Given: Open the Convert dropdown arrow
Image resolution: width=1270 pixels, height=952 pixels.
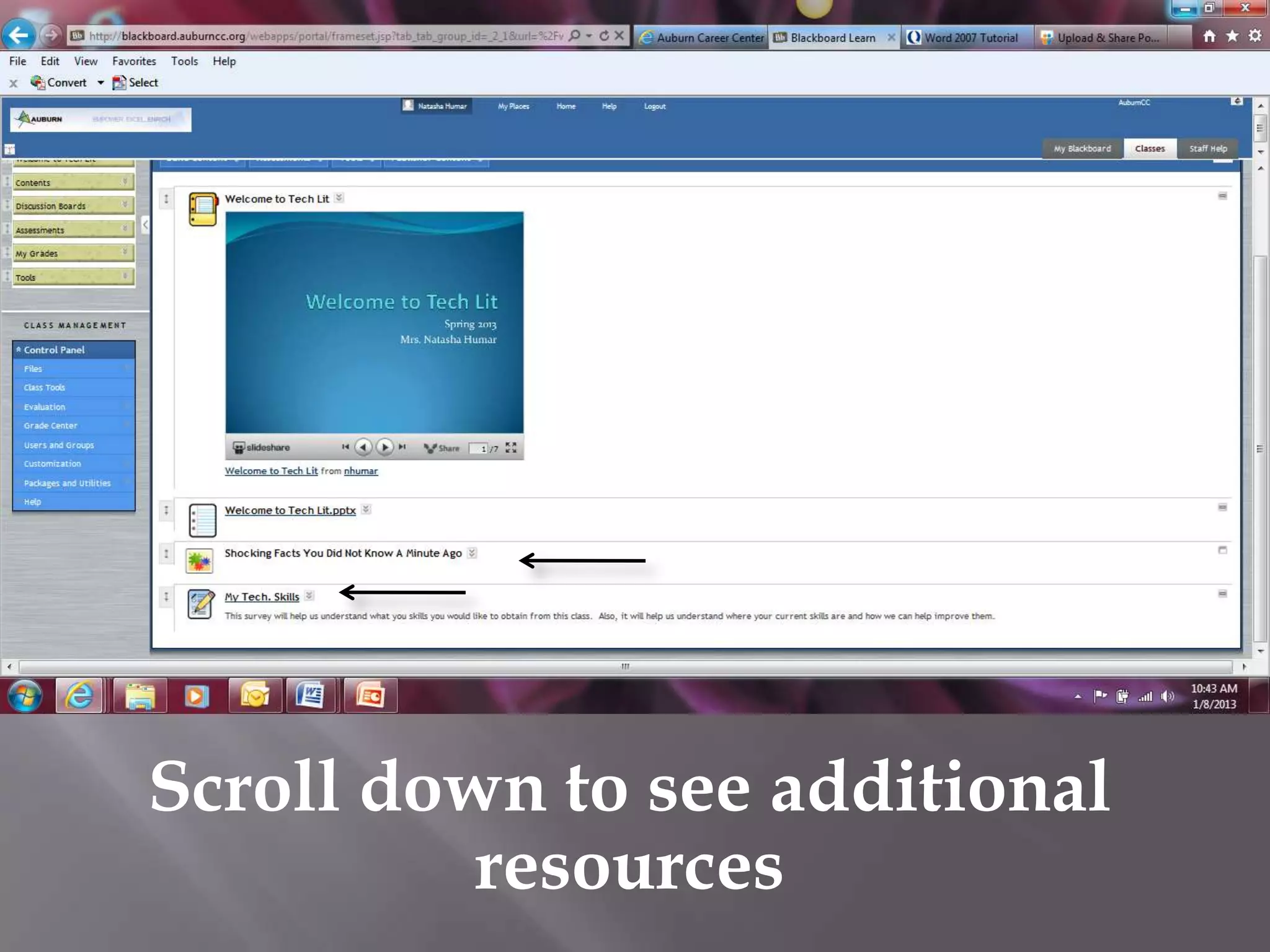Looking at the screenshot, I should 100,82.
